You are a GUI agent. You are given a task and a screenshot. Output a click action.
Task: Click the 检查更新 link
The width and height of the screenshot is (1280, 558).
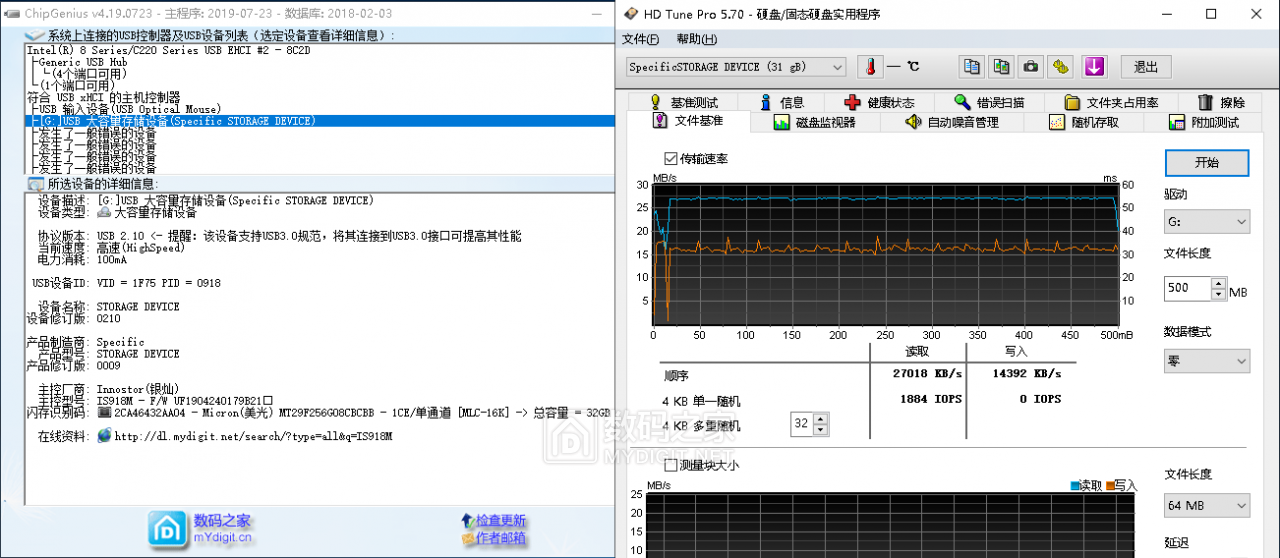coord(500,521)
